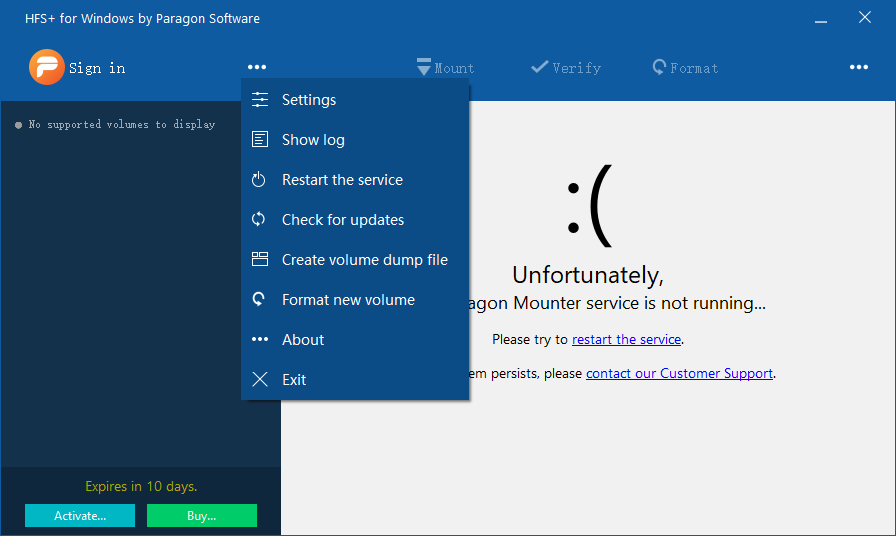This screenshot has height=536, width=896.
Task: Click the Check for updates refresh icon
Action: coord(260,220)
